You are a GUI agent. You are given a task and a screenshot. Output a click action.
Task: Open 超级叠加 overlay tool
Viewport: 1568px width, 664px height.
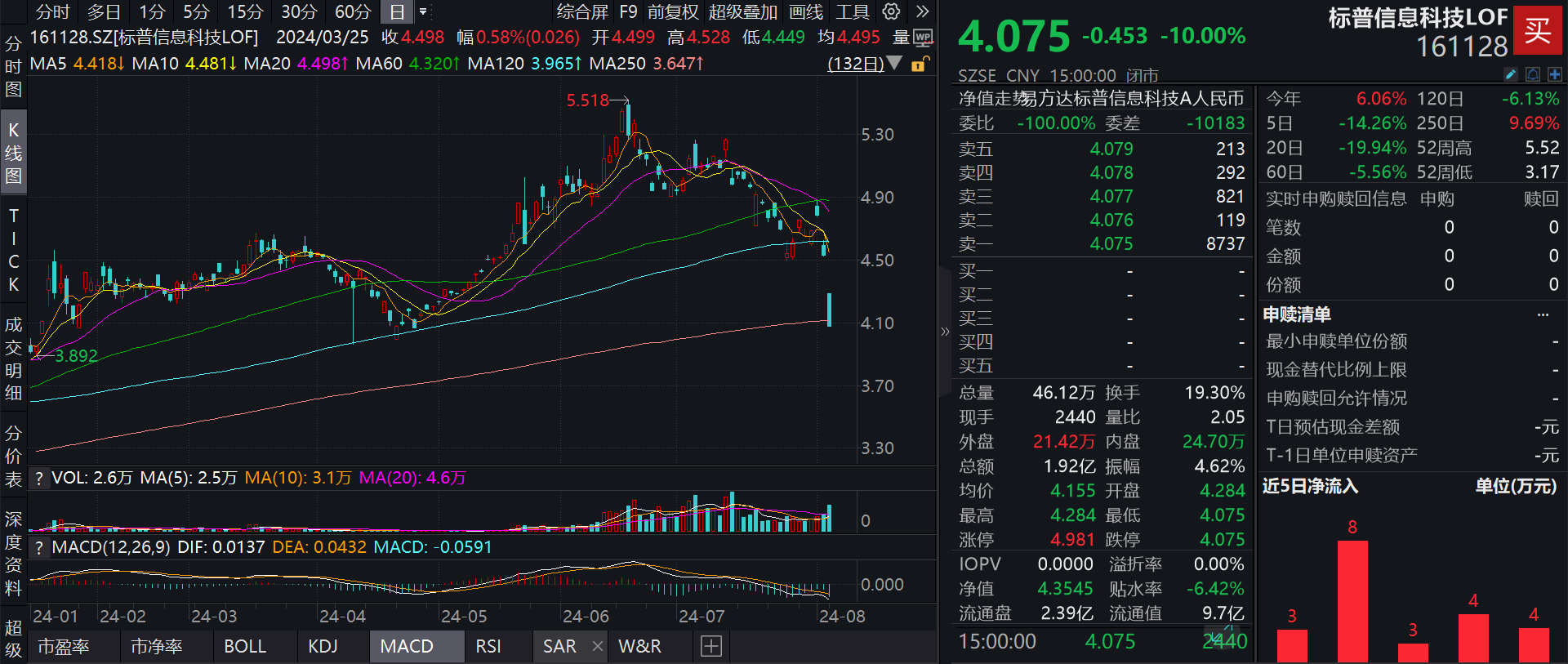pos(743,11)
